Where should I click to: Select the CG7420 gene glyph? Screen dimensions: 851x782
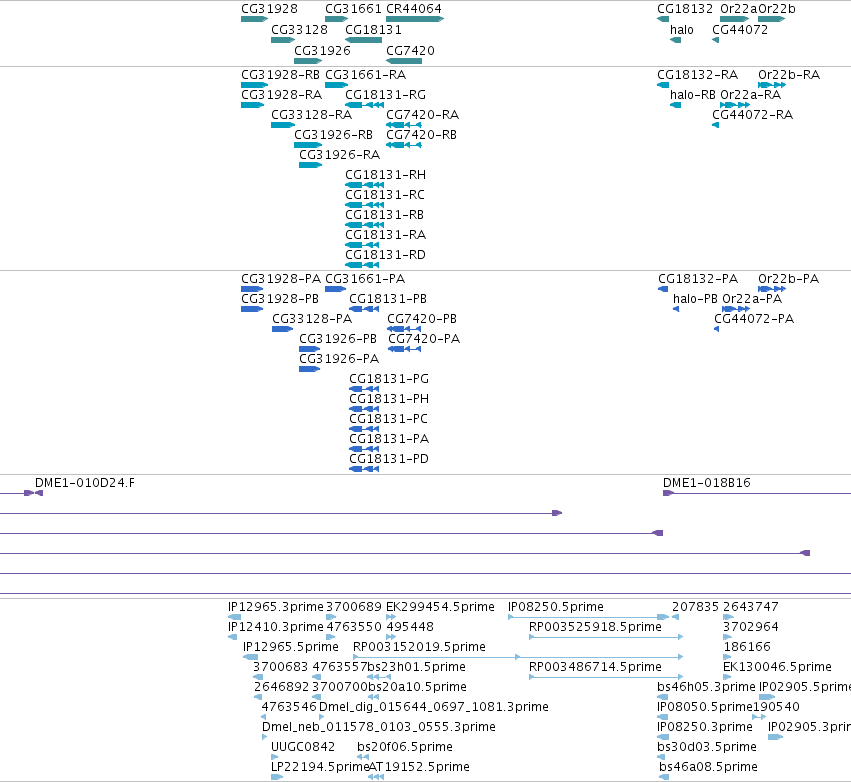point(404,61)
